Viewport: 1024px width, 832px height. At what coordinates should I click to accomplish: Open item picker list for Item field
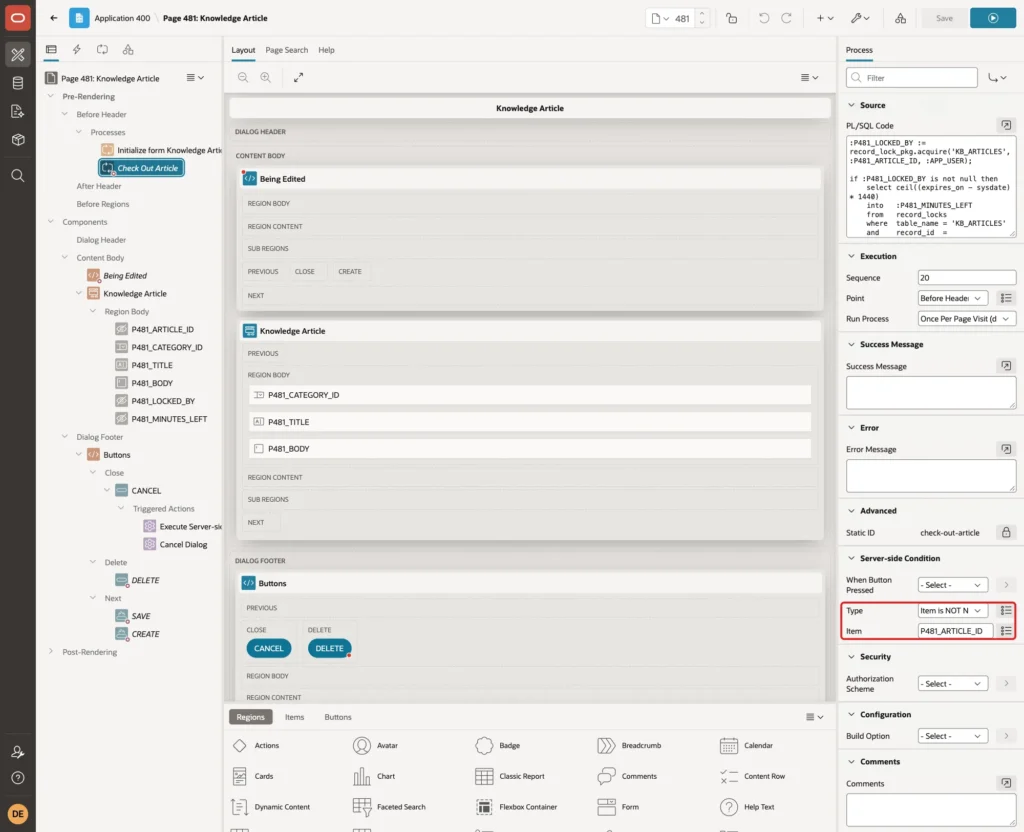[1006, 631]
